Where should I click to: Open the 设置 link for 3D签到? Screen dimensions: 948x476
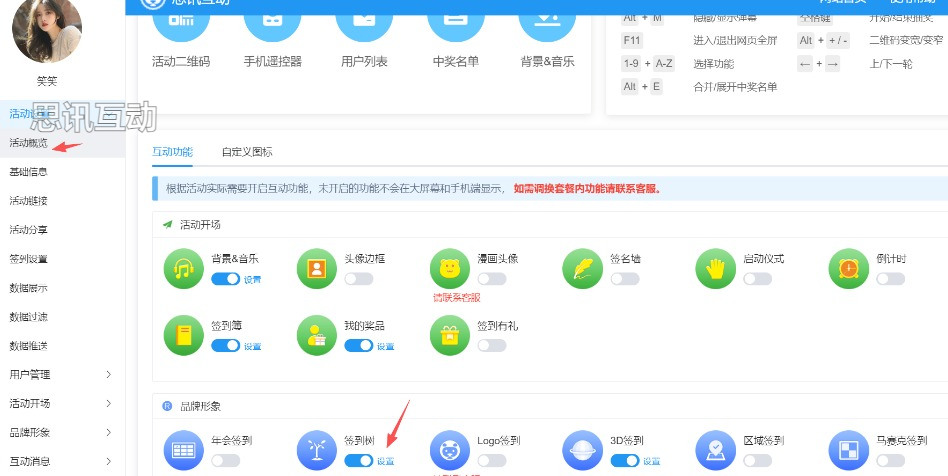[651, 462]
